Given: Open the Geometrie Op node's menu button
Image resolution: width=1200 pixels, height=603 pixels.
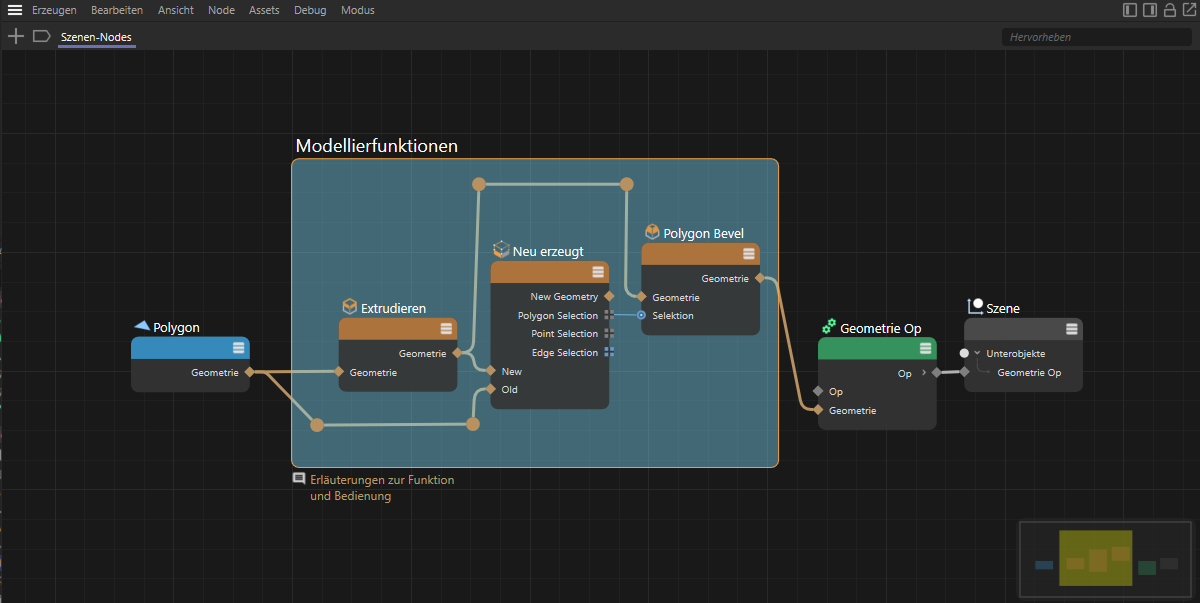Looking at the screenshot, I should point(926,348).
